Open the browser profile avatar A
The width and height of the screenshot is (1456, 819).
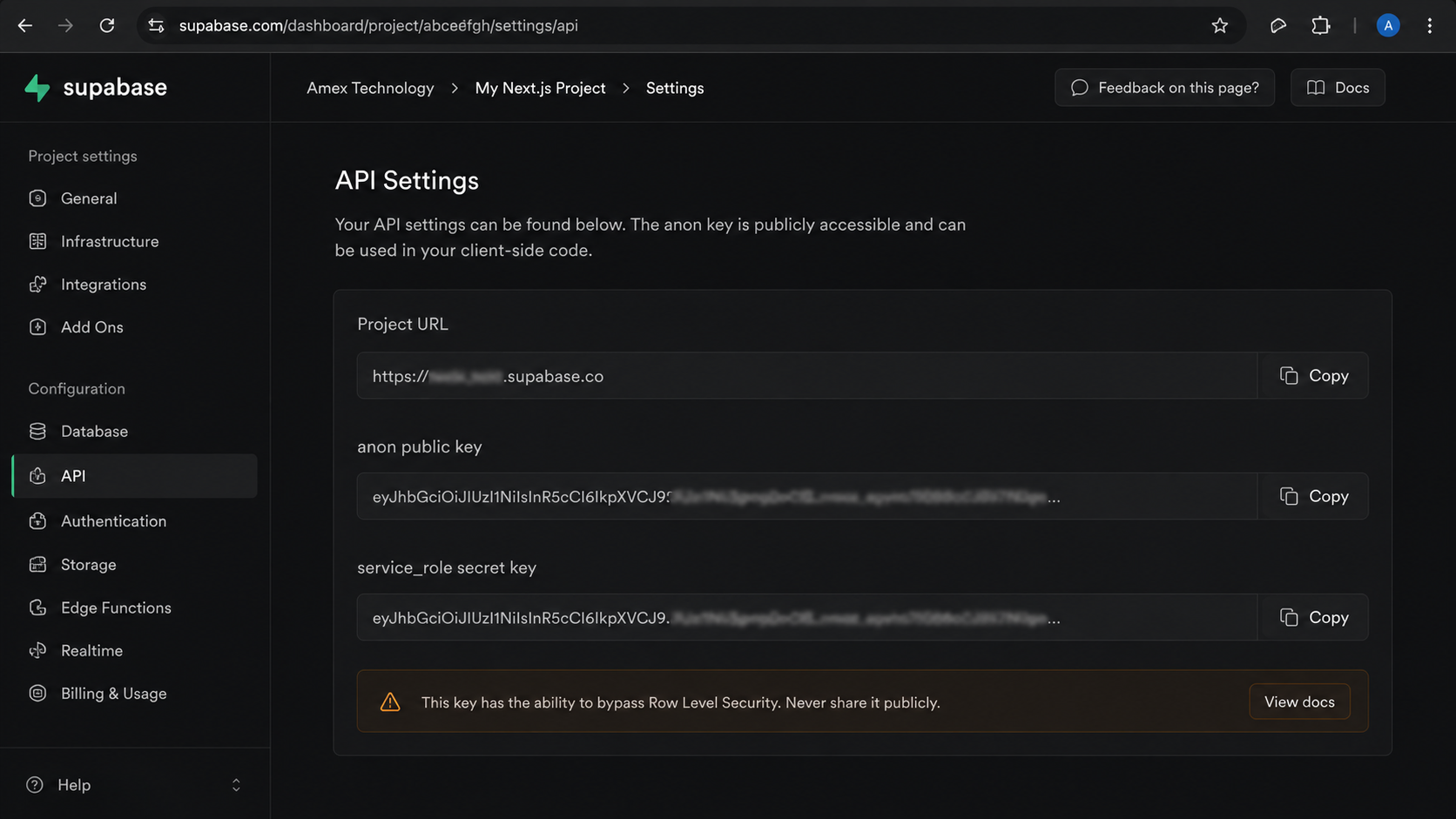pos(1388,26)
